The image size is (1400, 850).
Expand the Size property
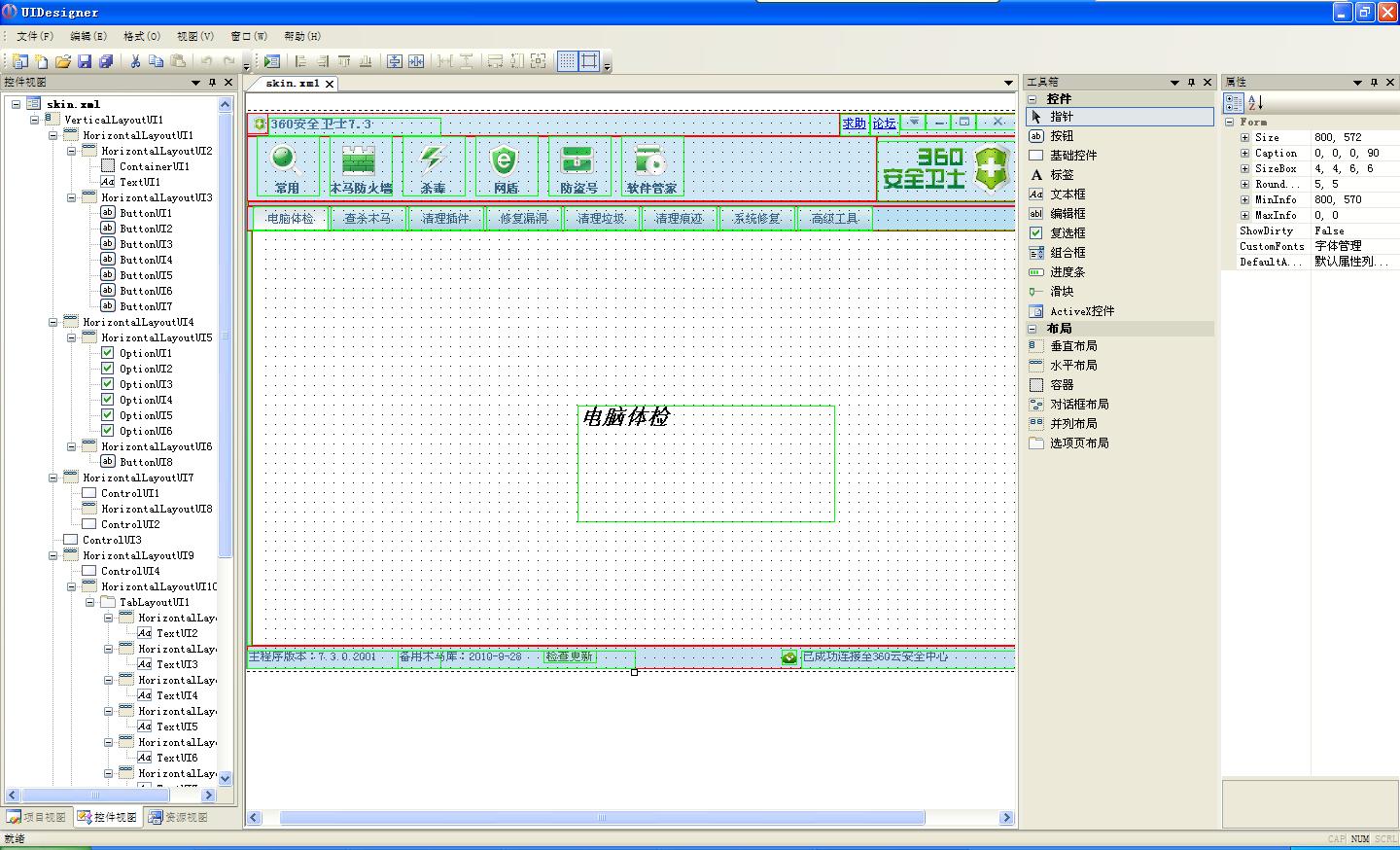pyautogui.click(x=1244, y=137)
